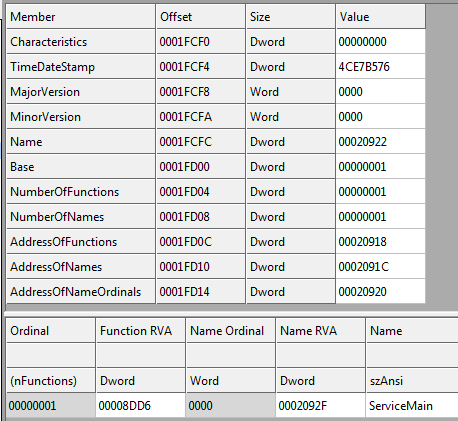This screenshot has width=458, height=421.
Task: Click the (nFunctions) type cell
Action: point(51,380)
